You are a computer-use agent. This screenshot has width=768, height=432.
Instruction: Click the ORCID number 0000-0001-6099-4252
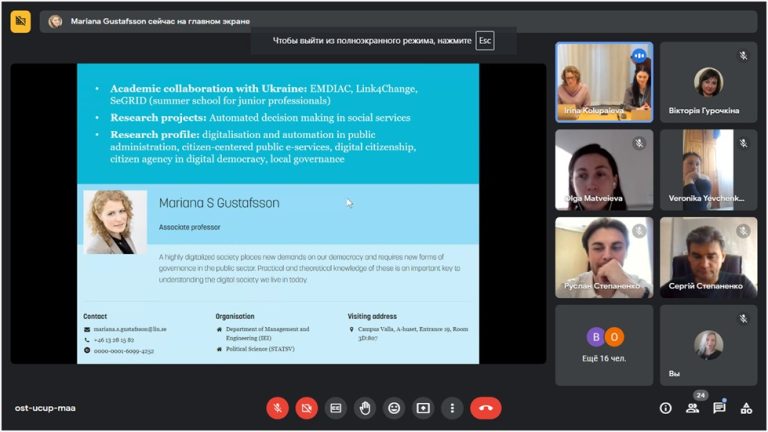(x=124, y=351)
